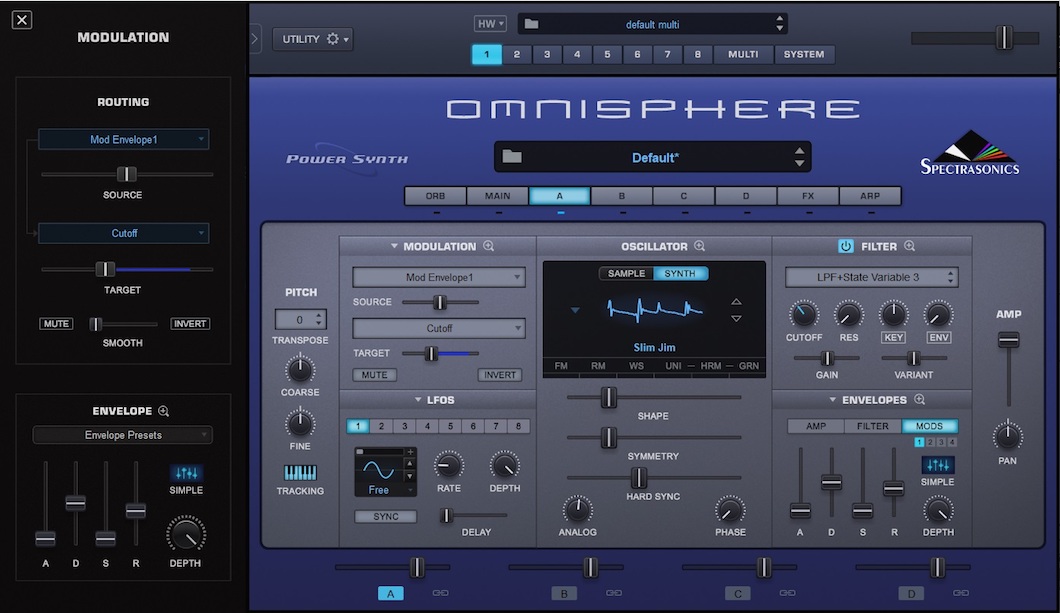Toggle link icon next to layer D
Viewport: 1060px width, 613px height.
click(961, 593)
